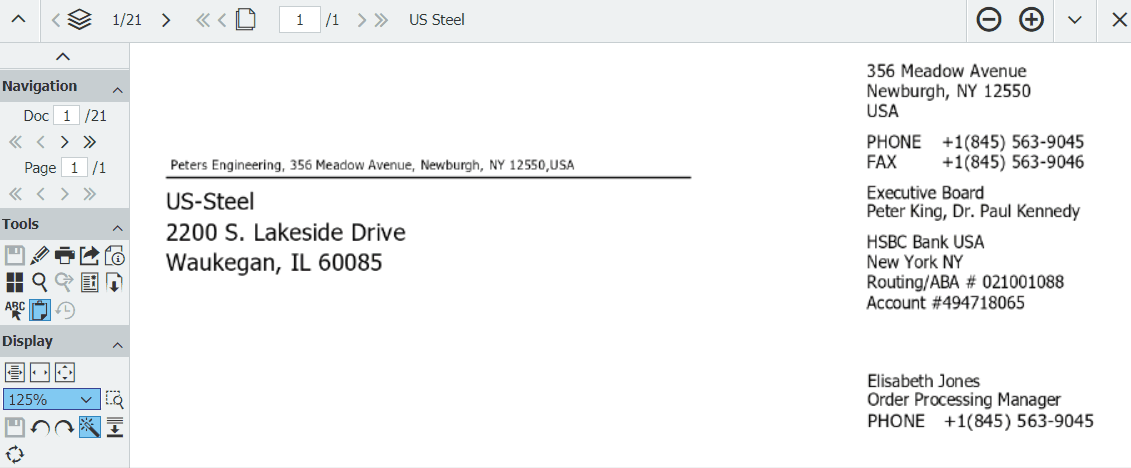Click the magnifier search tool
Screen dimensions: 1131x468
click(40, 283)
